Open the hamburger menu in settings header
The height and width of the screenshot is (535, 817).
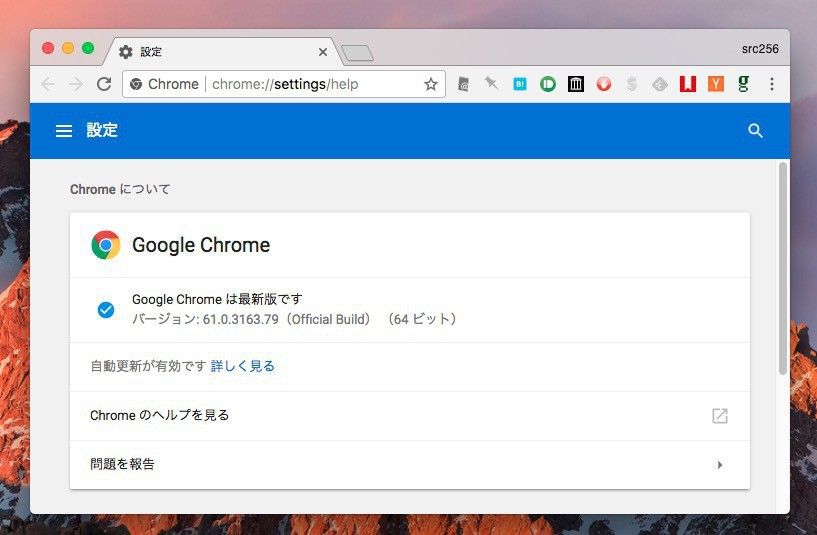click(x=64, y=131)
